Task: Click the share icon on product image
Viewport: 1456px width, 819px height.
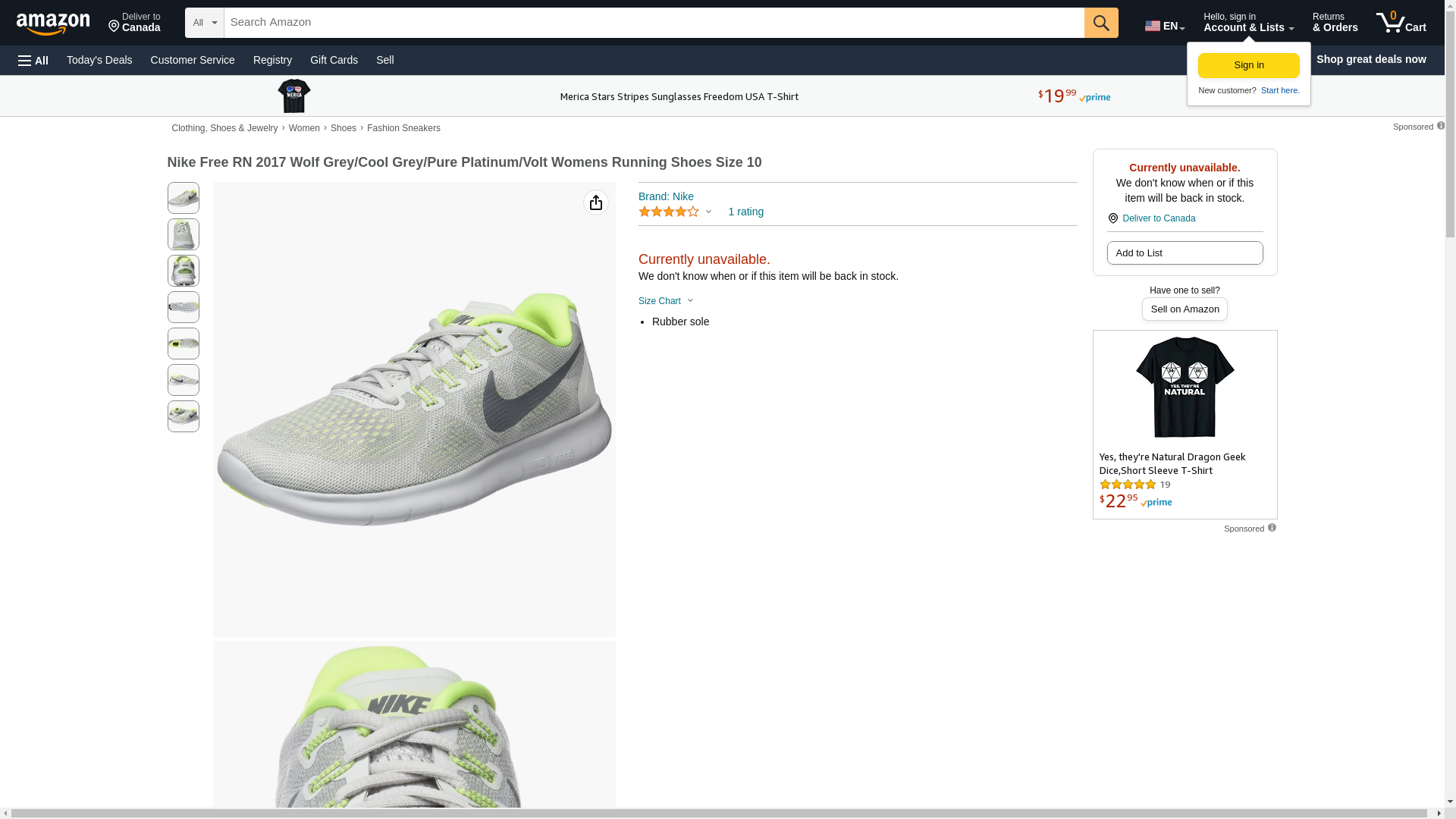Action: [x=596, y=202]
